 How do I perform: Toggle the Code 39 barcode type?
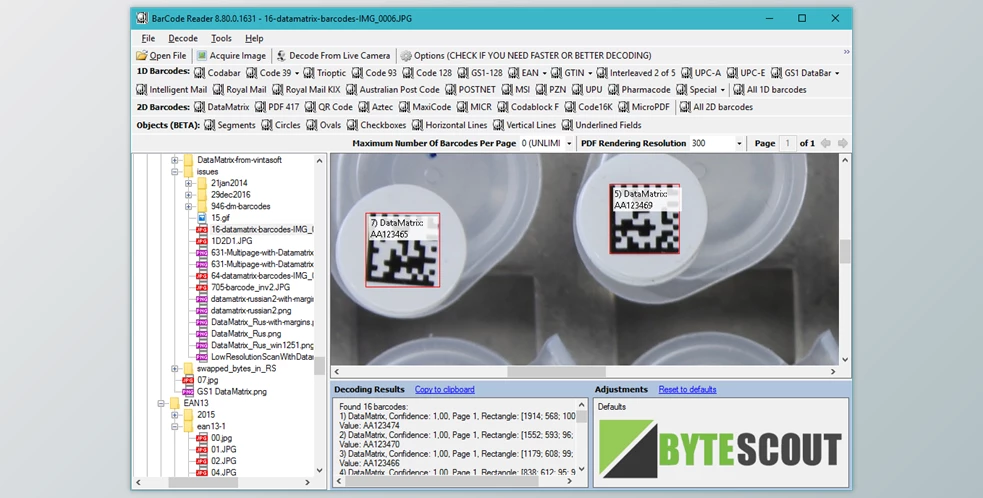(268, 73)
